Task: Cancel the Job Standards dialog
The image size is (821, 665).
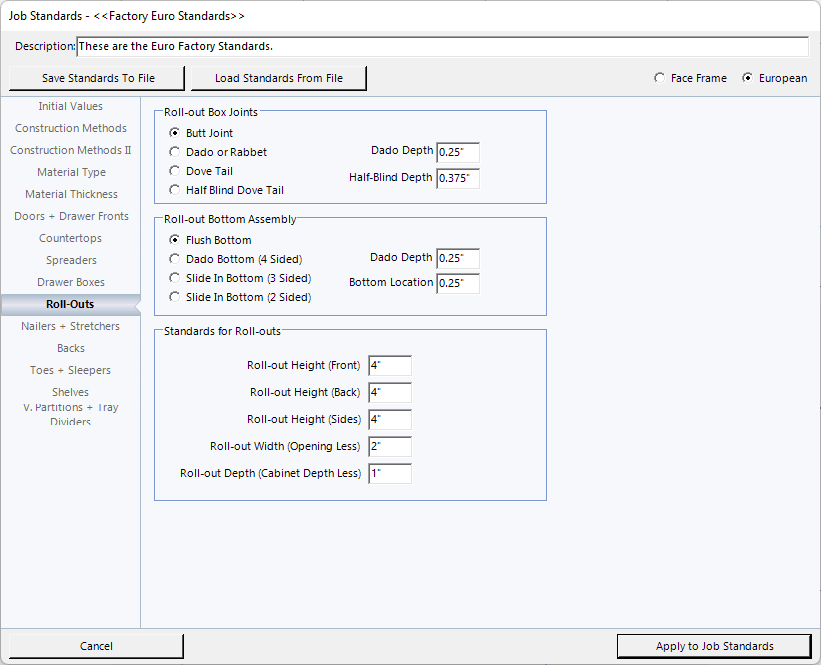Action: click(96, 646)
